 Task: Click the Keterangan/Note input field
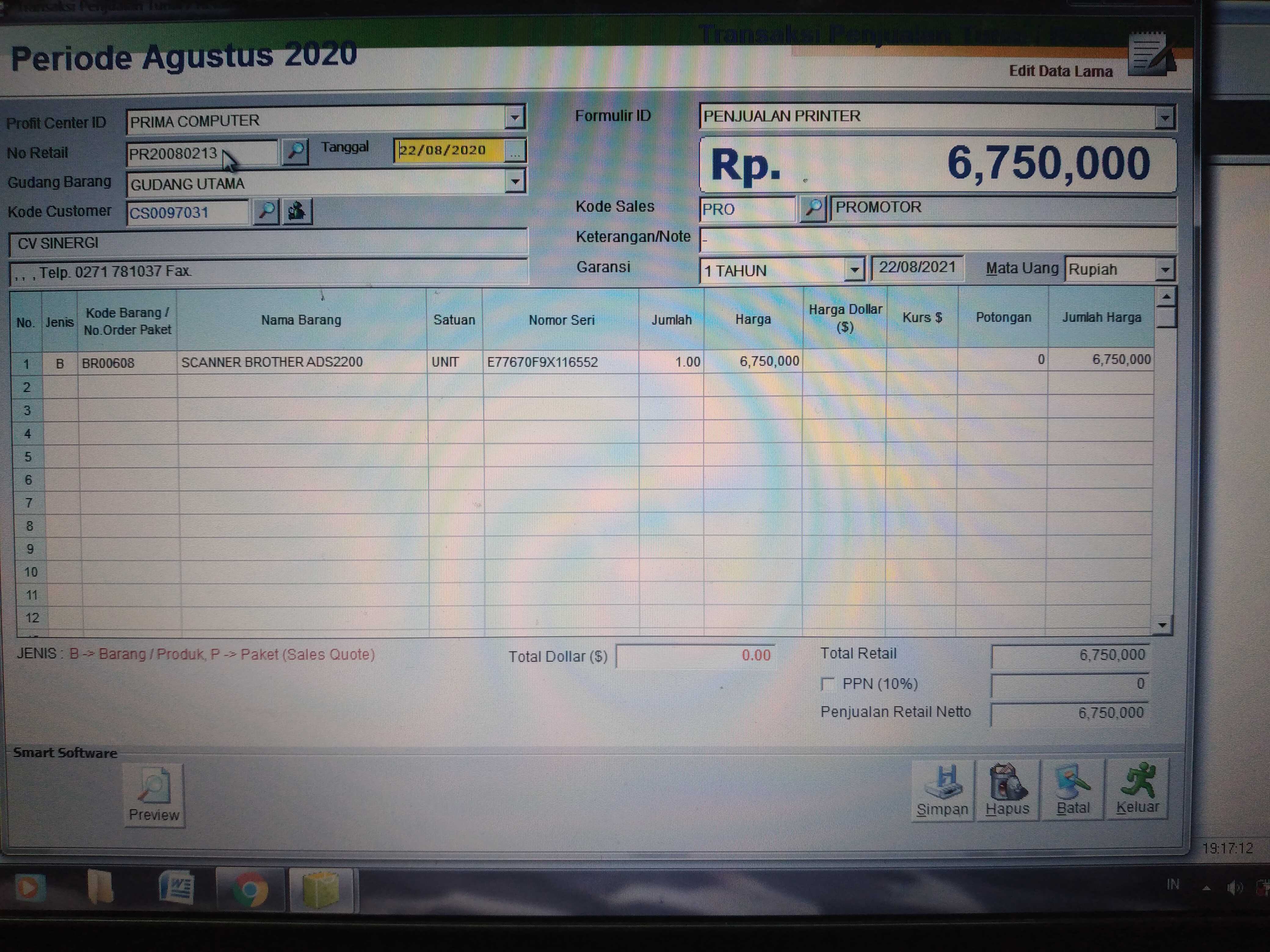point(936,239)
